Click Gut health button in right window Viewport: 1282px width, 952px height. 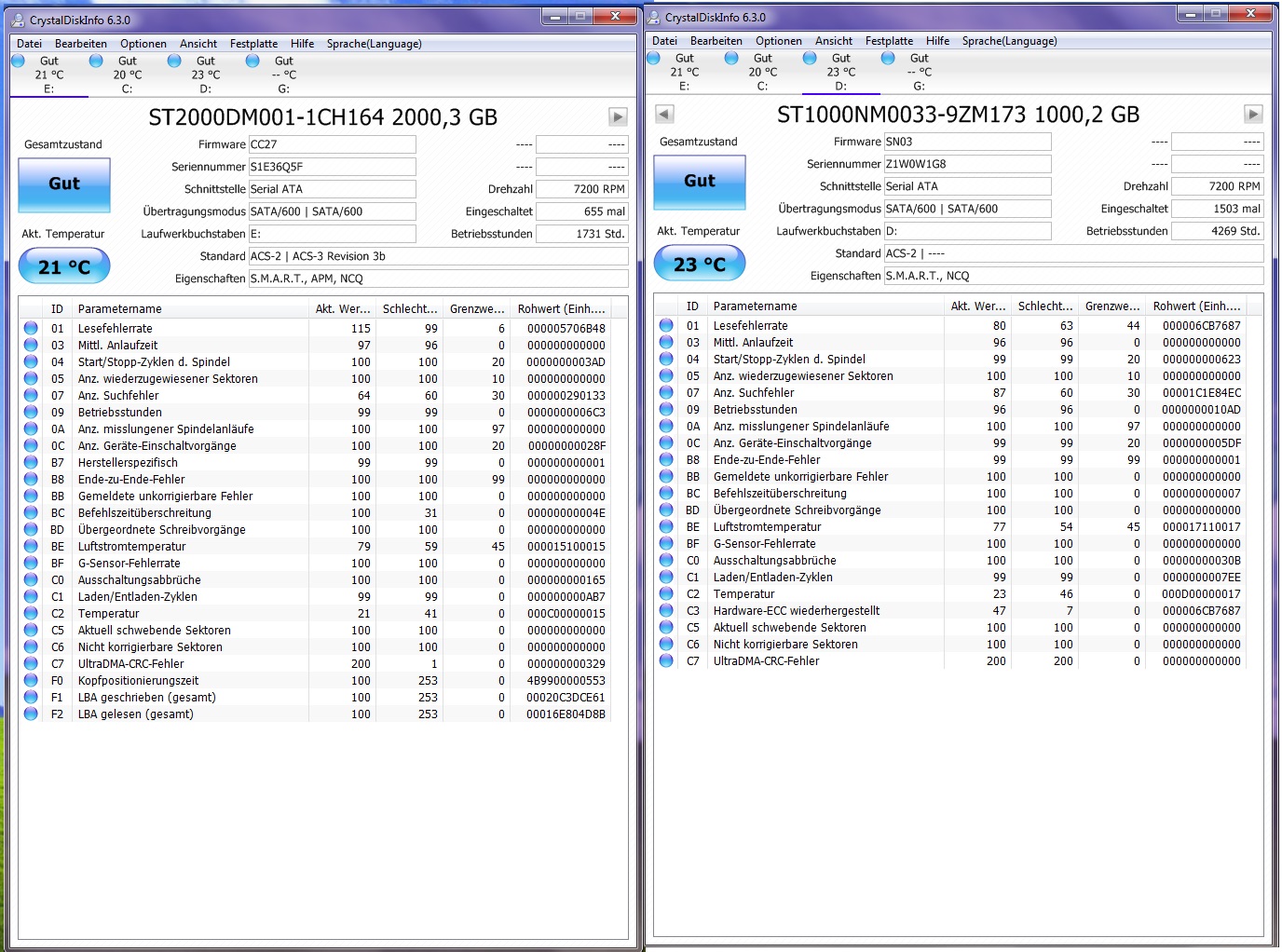pyautogui.click(x=700, y=182)
